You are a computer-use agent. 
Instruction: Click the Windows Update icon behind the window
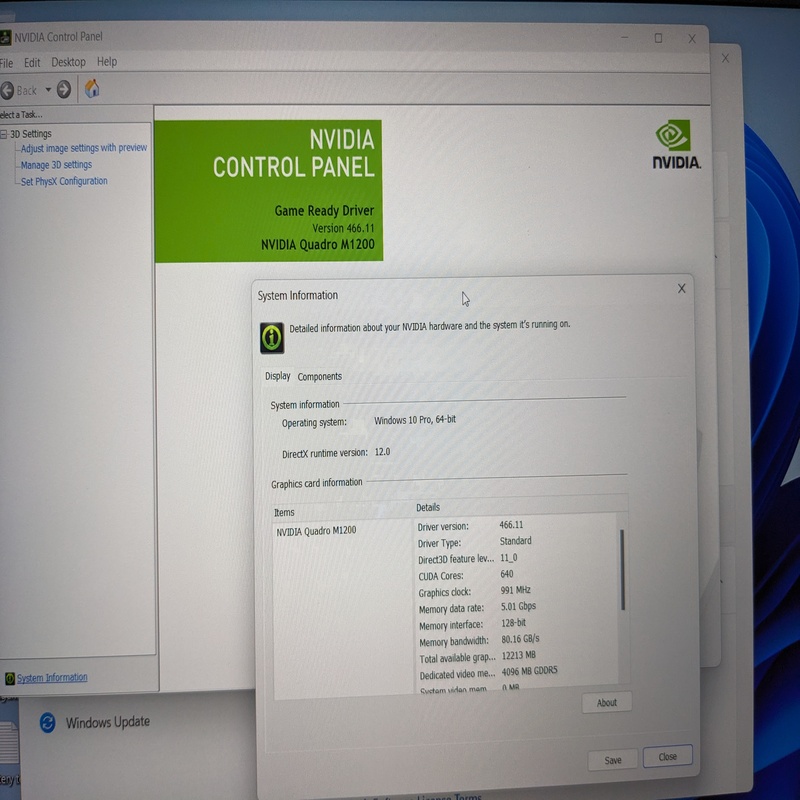pyautogui.click(x=47, y=723)
